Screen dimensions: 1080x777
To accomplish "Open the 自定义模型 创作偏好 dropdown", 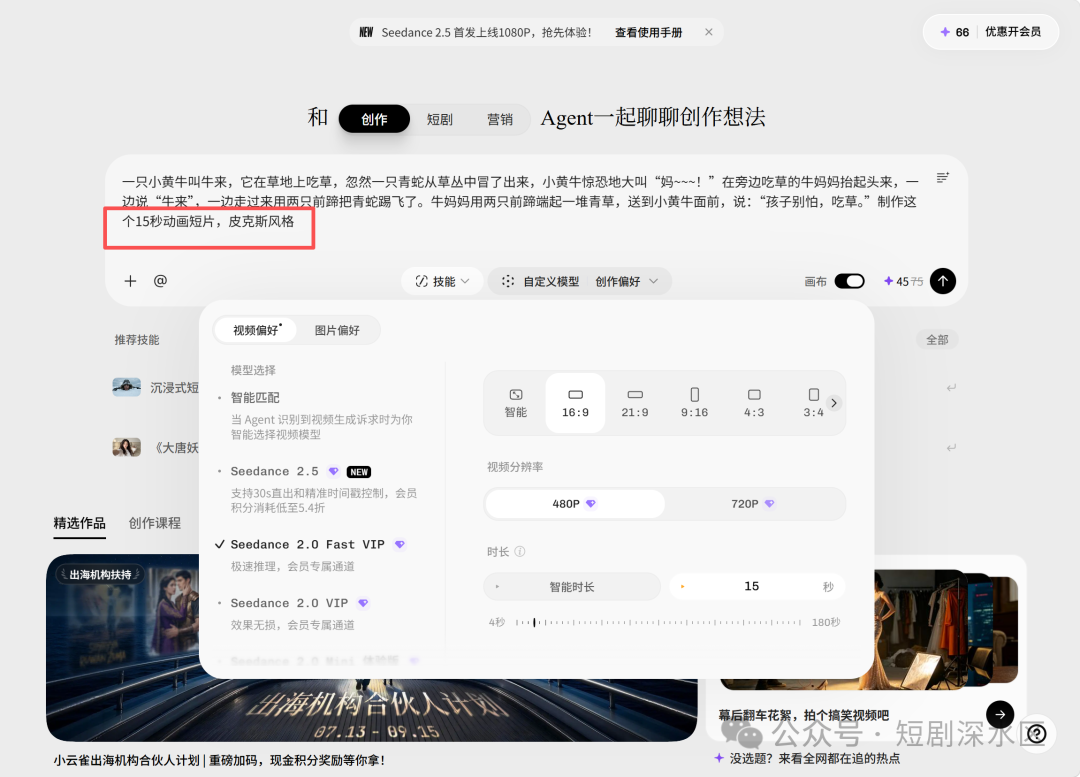I will click(579, 281).
